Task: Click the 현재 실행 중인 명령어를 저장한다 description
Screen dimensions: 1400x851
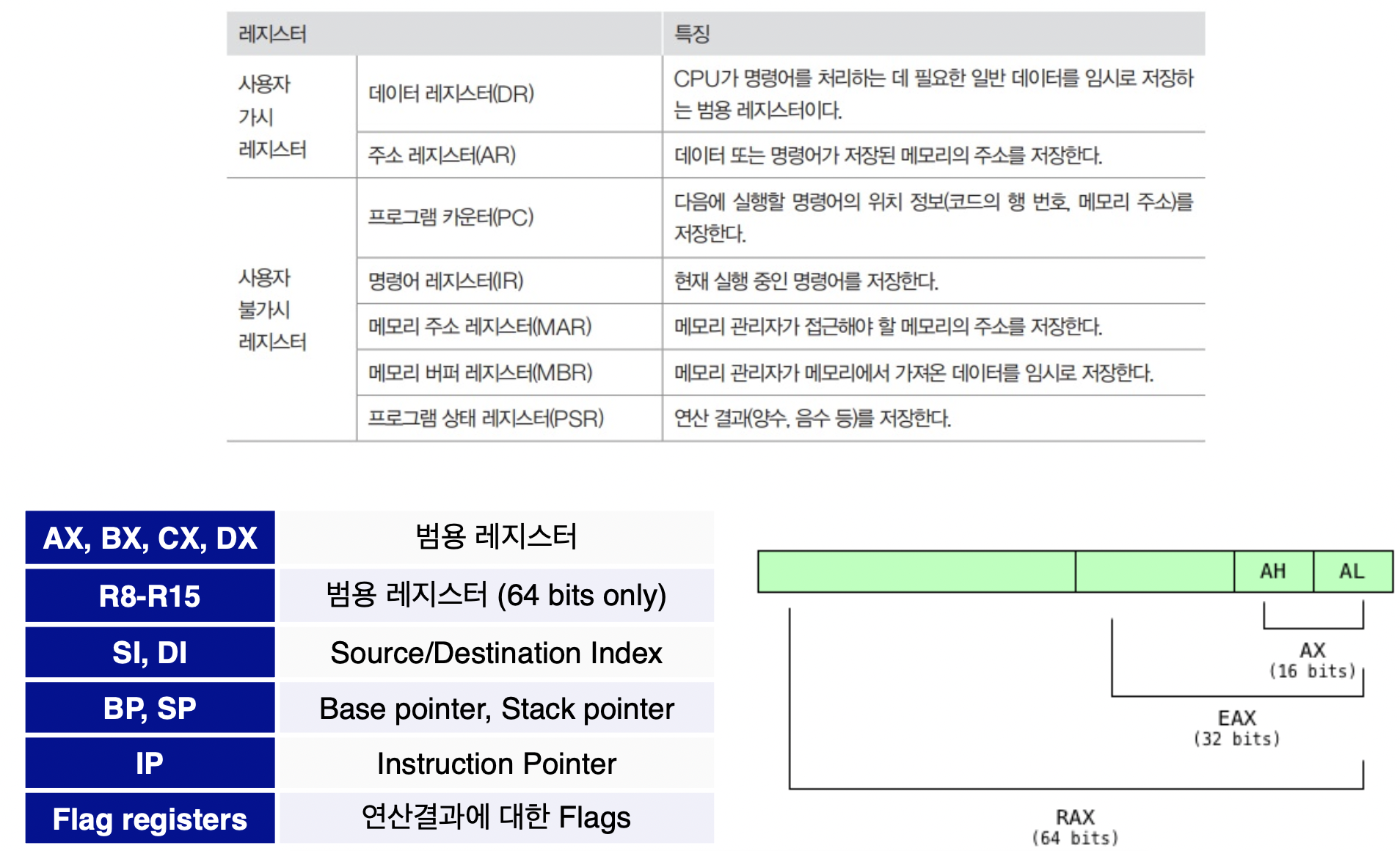Action: [x=933, y=281]
